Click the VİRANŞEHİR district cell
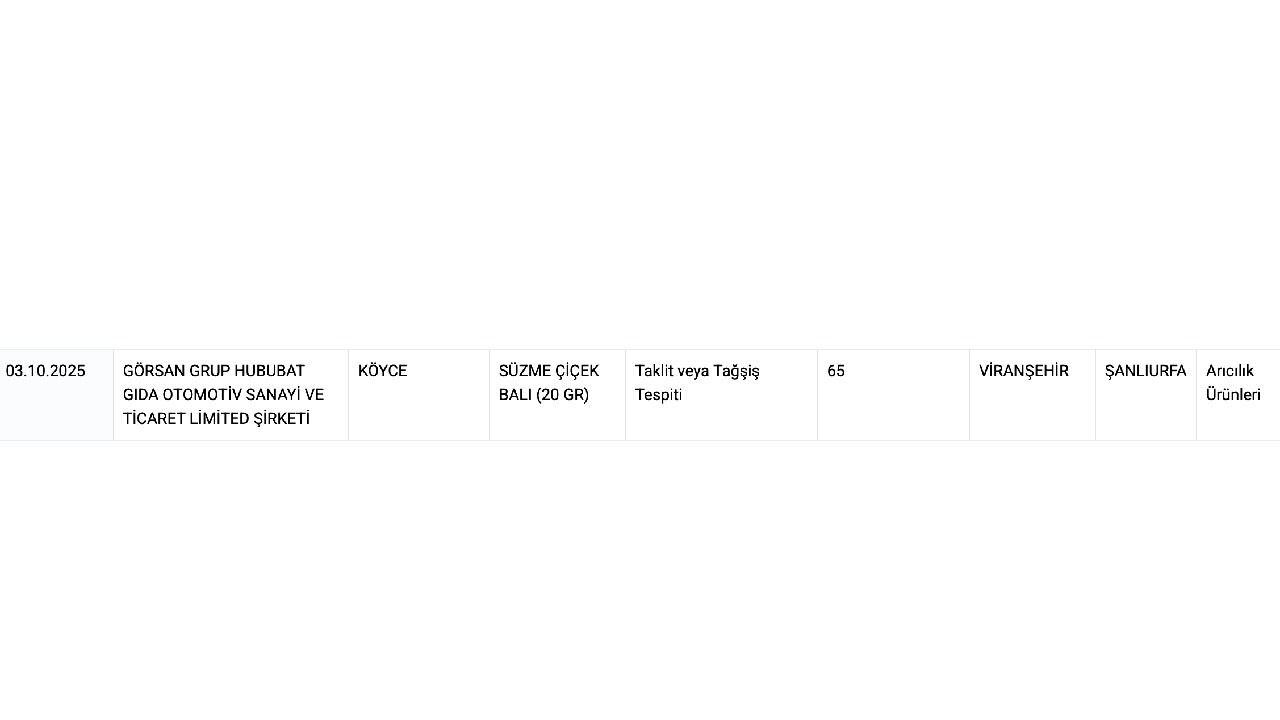1280x720 pixels. pos(1024,371)
